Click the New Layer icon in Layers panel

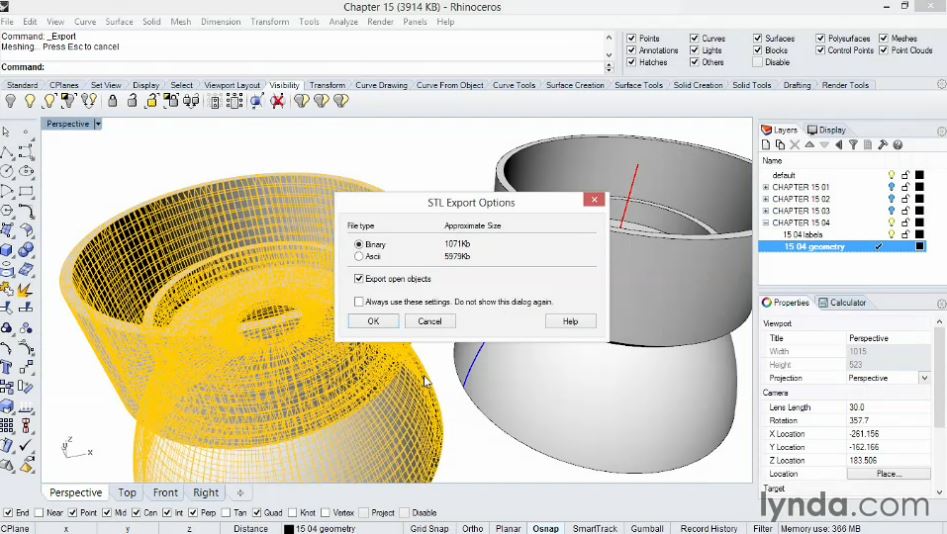tap(766, 145)
